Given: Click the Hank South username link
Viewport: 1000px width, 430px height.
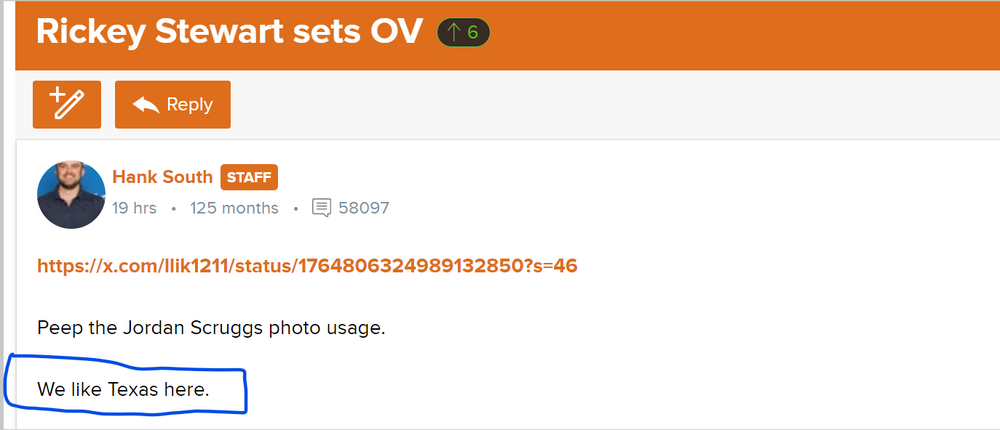Looking at the screenshot, I should coord(162,177).
